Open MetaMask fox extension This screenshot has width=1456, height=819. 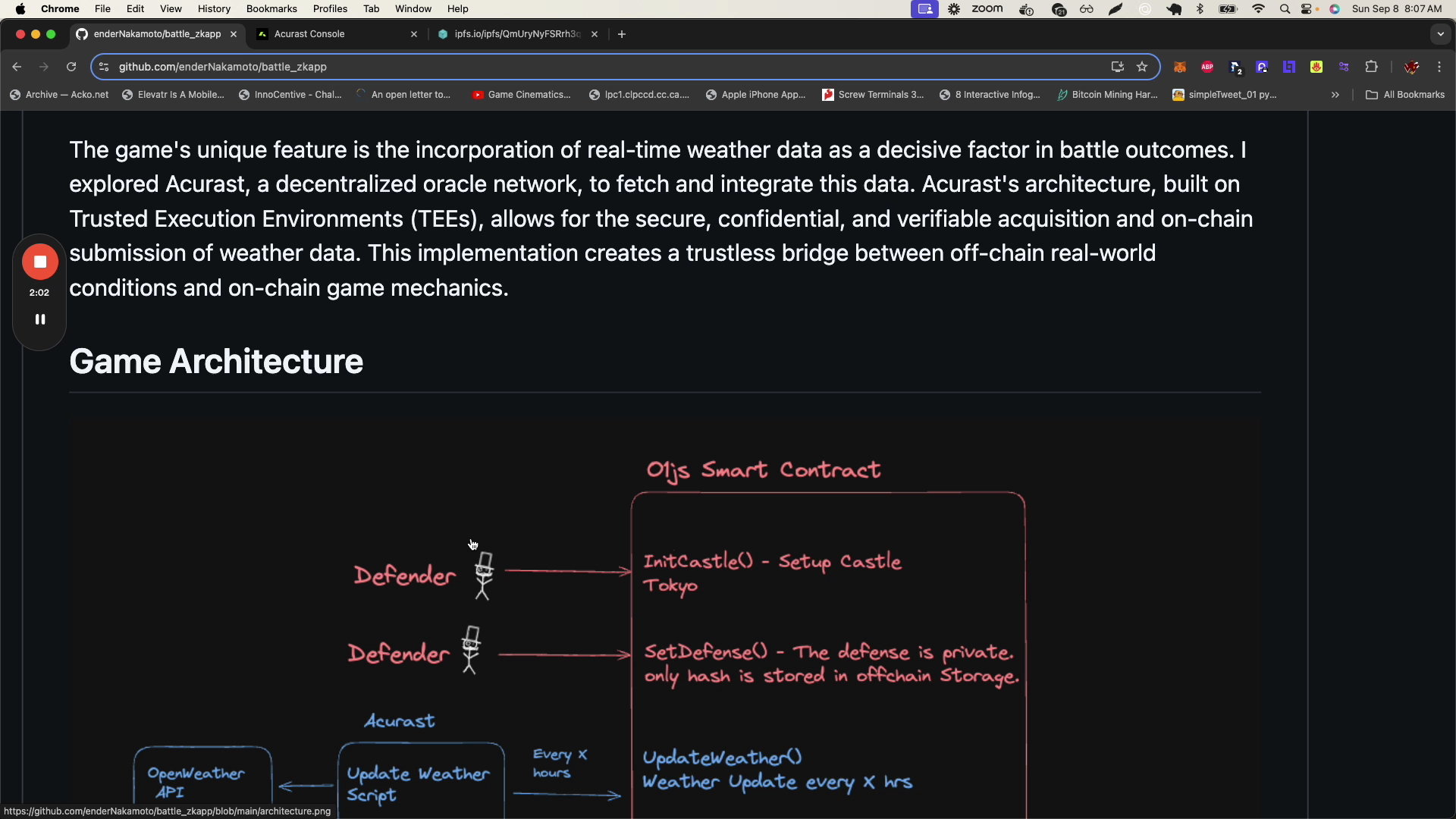click(1180, 67)
